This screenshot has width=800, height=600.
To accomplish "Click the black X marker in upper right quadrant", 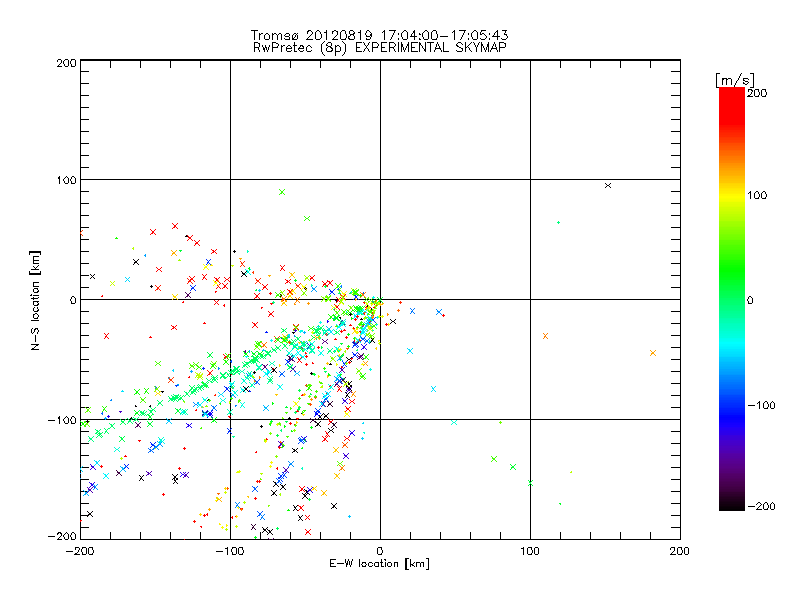I will (608, 186).
